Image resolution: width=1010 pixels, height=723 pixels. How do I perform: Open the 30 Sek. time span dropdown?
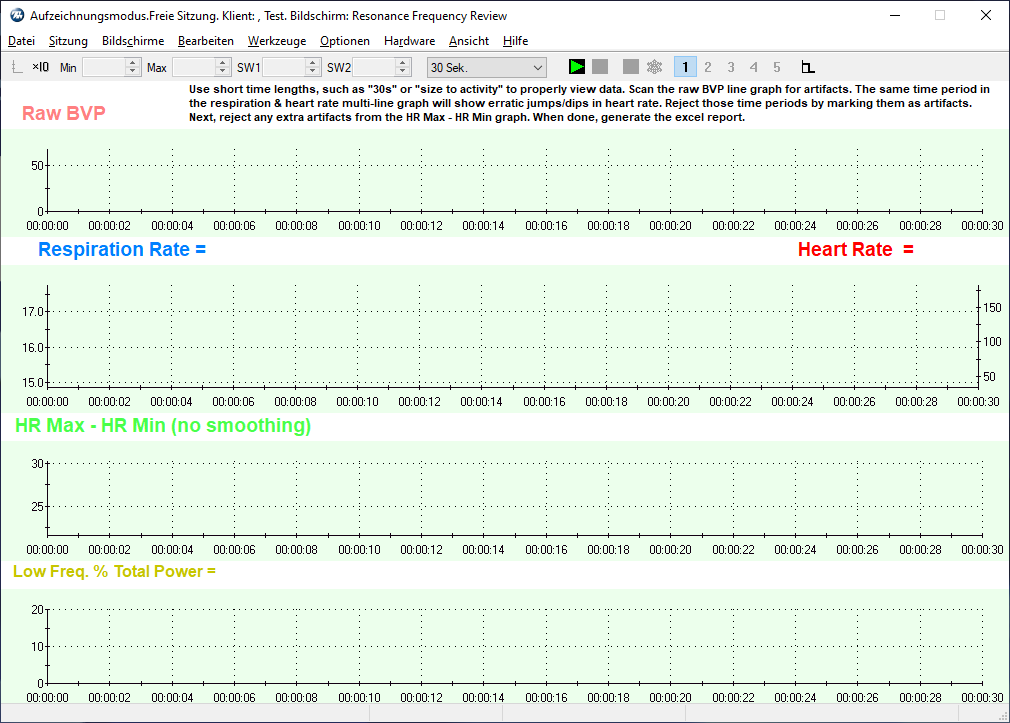pos(487,68)
